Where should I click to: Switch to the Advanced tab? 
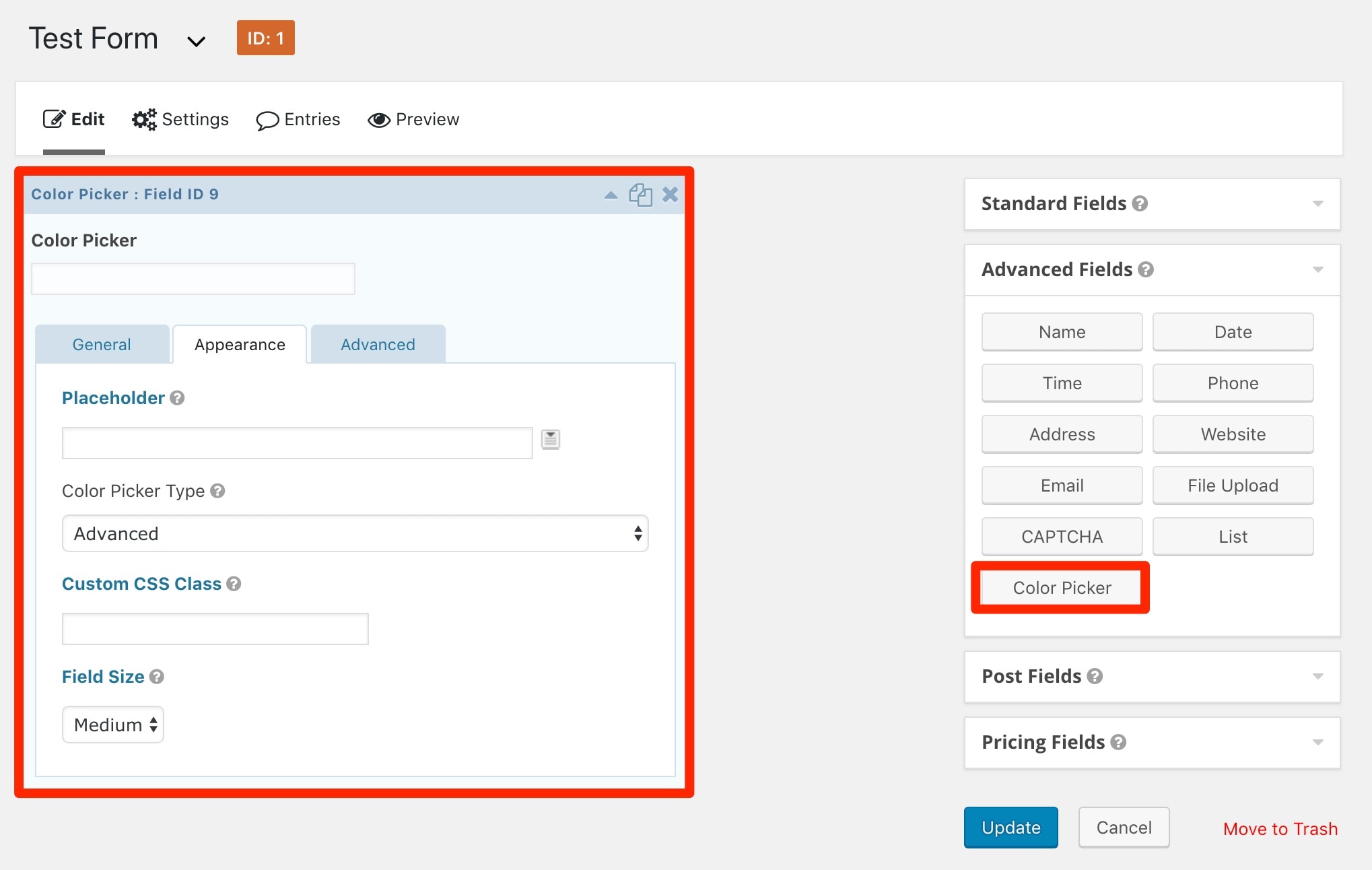click(378, 344)
